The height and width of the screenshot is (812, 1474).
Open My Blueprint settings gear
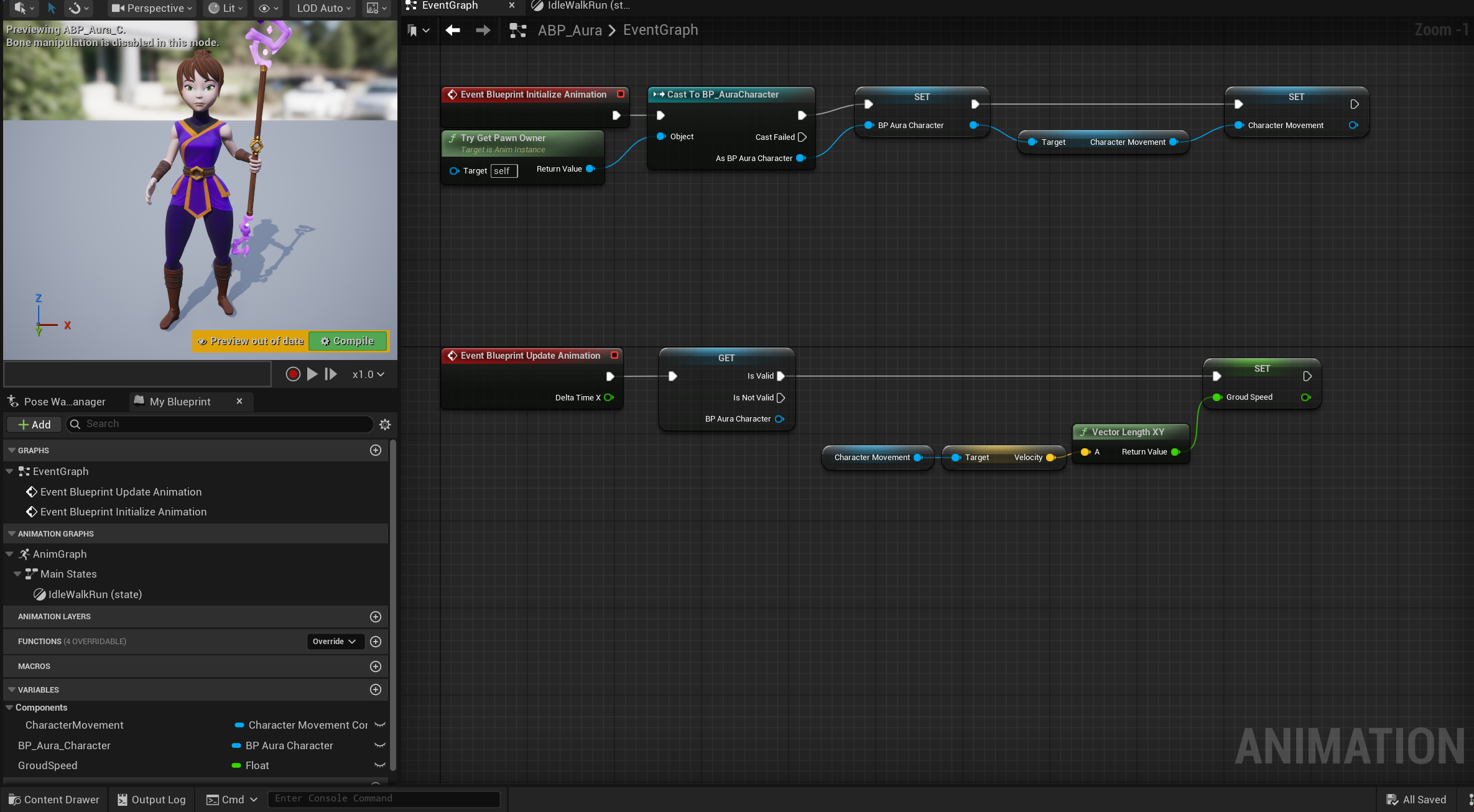385,425
